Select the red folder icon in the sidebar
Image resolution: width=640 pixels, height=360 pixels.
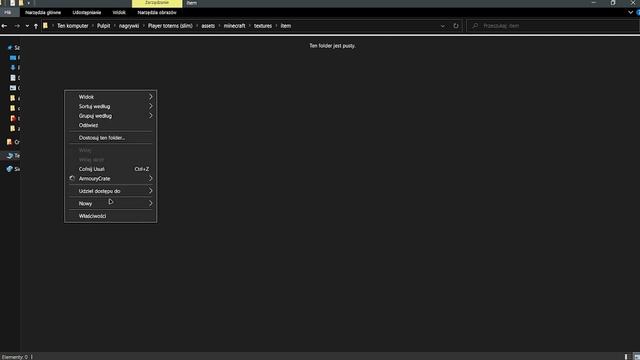pyautogui.click(x=13, y=119)
